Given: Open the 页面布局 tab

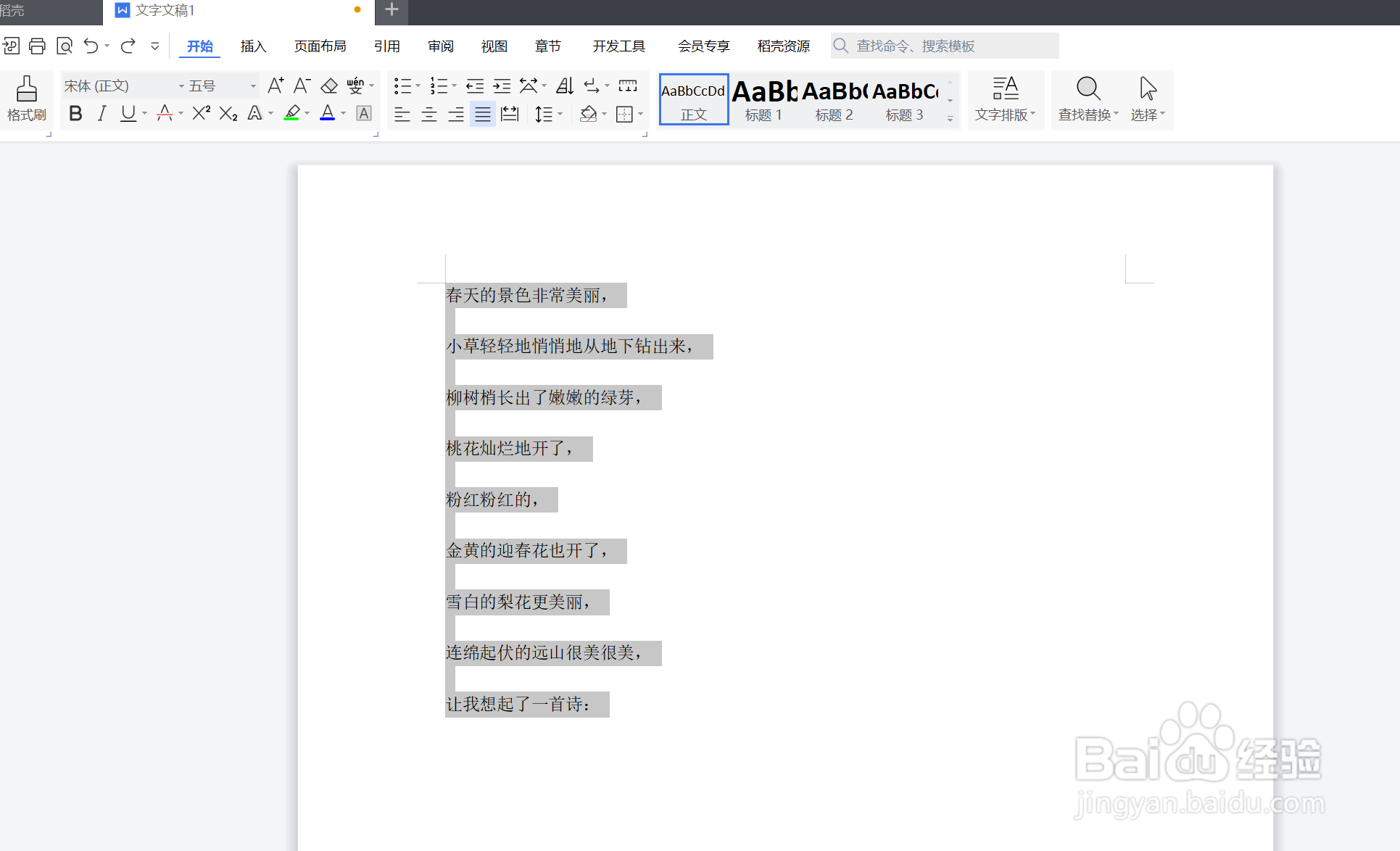Looking at the screenshot, I should [320, 46].
